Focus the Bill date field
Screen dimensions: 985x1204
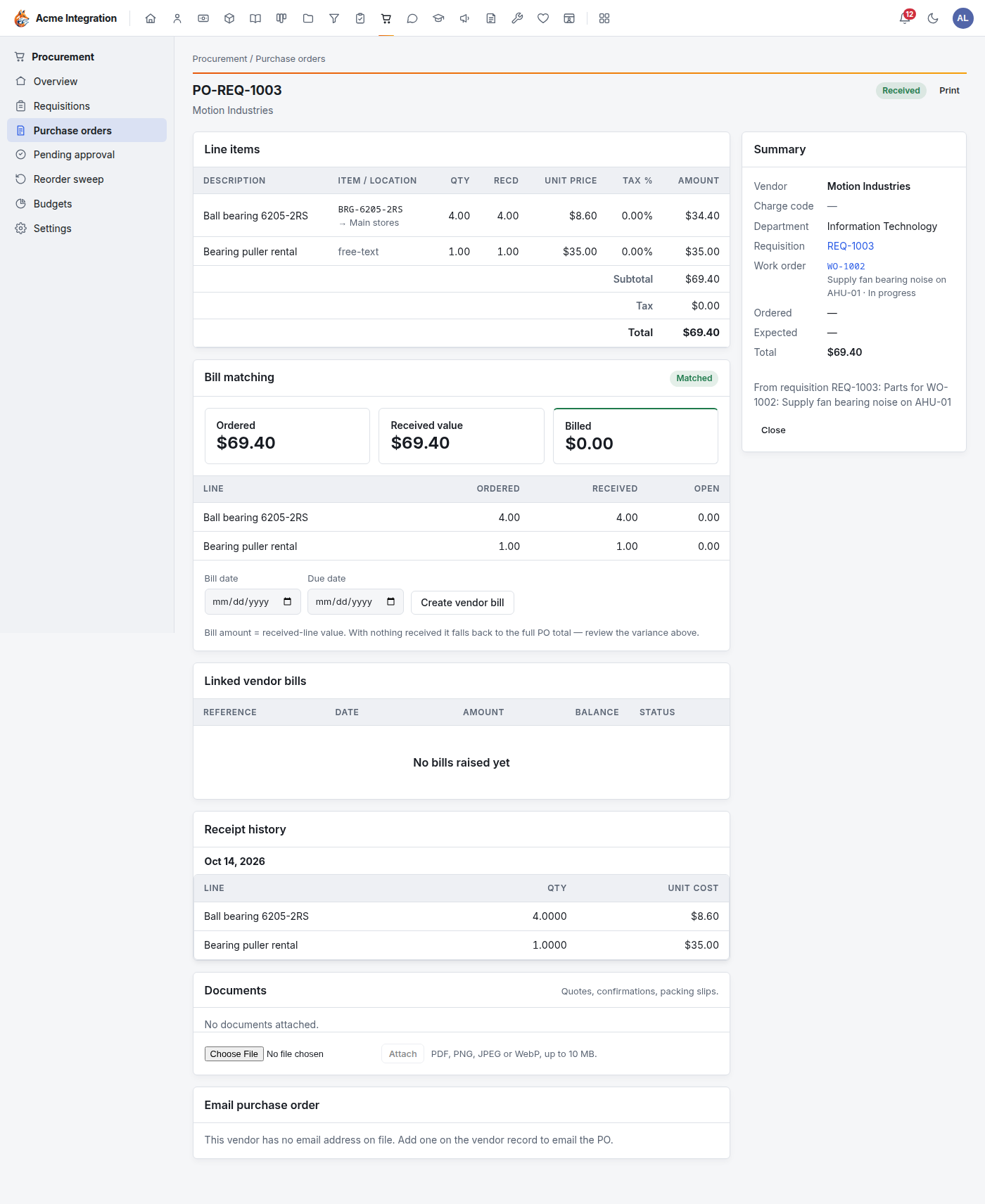click(253, 602)
